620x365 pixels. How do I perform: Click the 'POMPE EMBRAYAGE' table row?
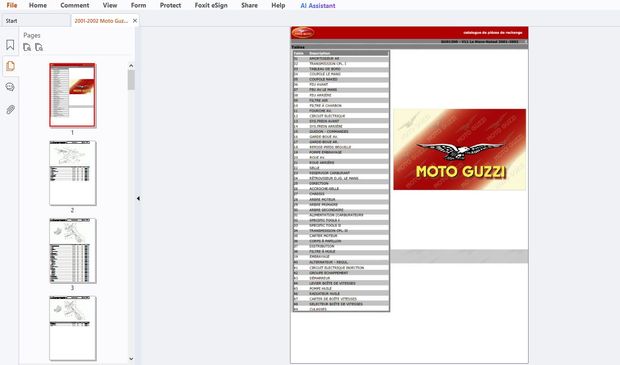point(341,152)
